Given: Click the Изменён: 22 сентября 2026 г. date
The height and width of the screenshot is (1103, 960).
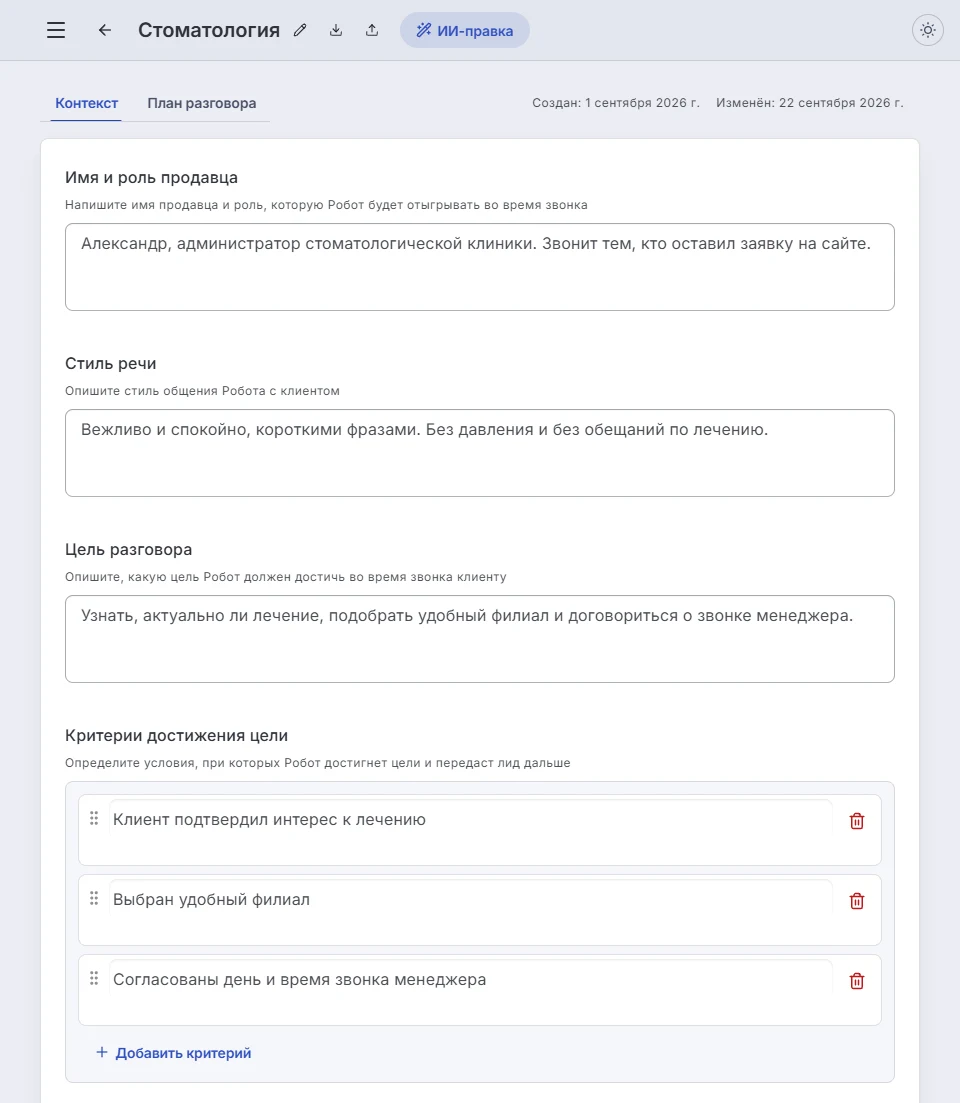Looking at the screenshot, I should pos(810,103).
